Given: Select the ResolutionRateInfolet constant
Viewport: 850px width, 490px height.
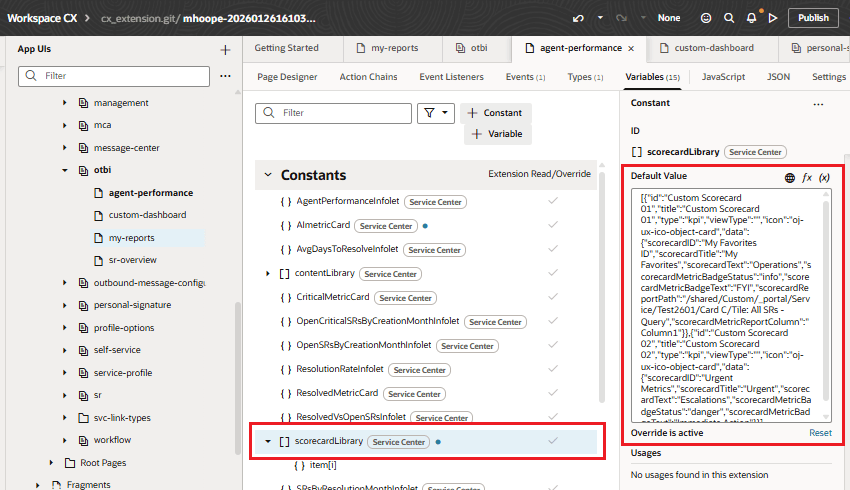Looking at the screenshot, I should click(x=340, y=369).
